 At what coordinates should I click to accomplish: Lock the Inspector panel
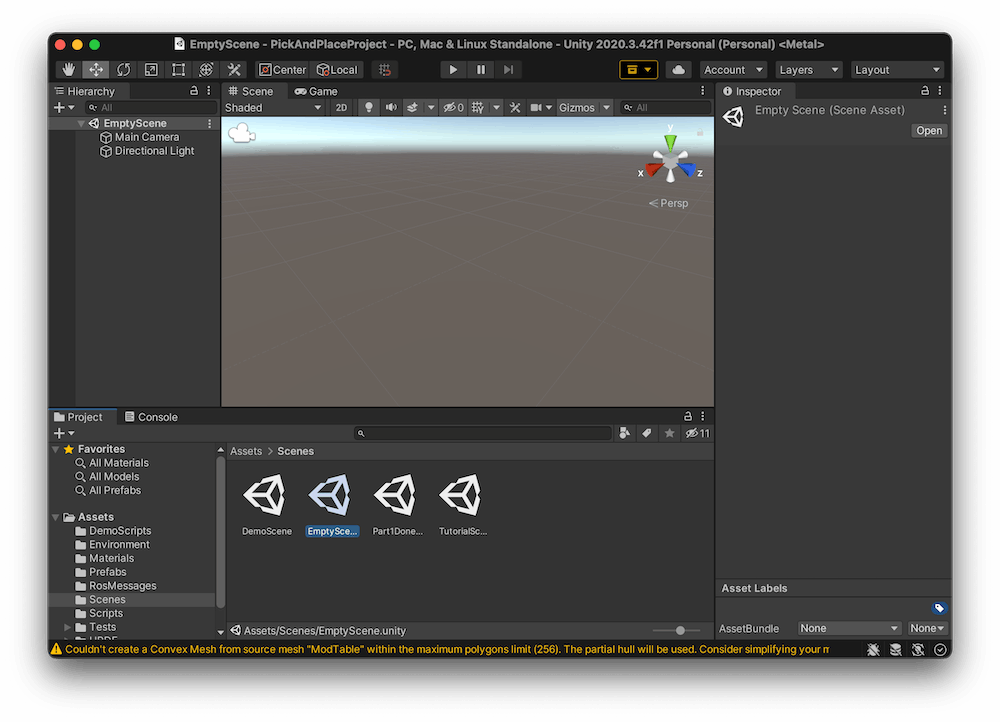tap(925, 91)
